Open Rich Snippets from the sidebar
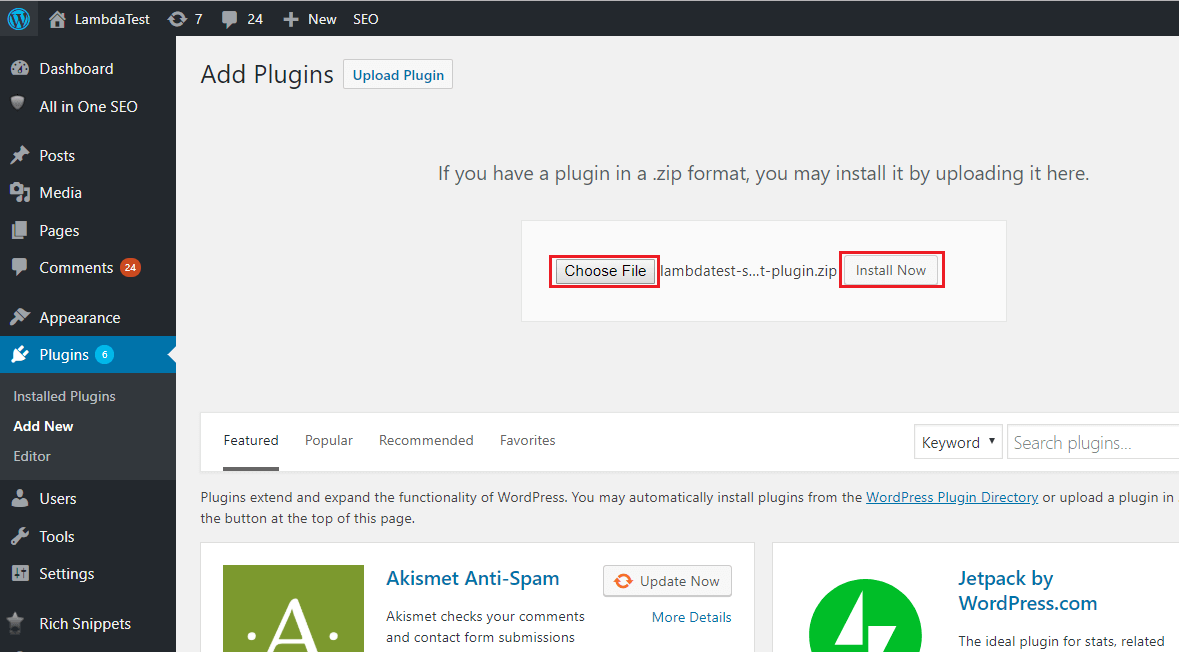The height and width of the screenshot is (652, 1179). coord(82,623)
